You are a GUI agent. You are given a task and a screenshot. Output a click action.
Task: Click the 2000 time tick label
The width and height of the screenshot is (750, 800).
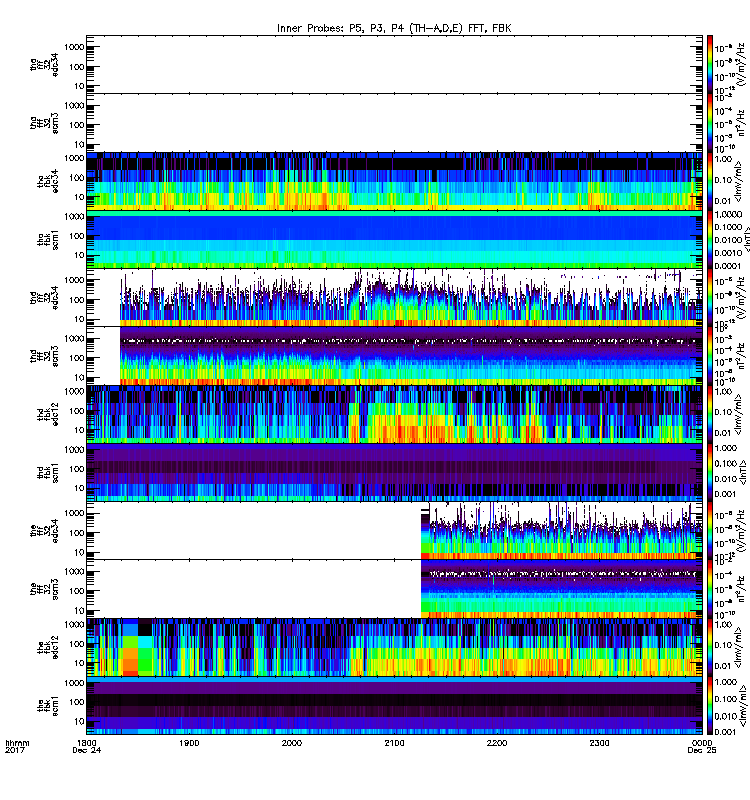292,743
